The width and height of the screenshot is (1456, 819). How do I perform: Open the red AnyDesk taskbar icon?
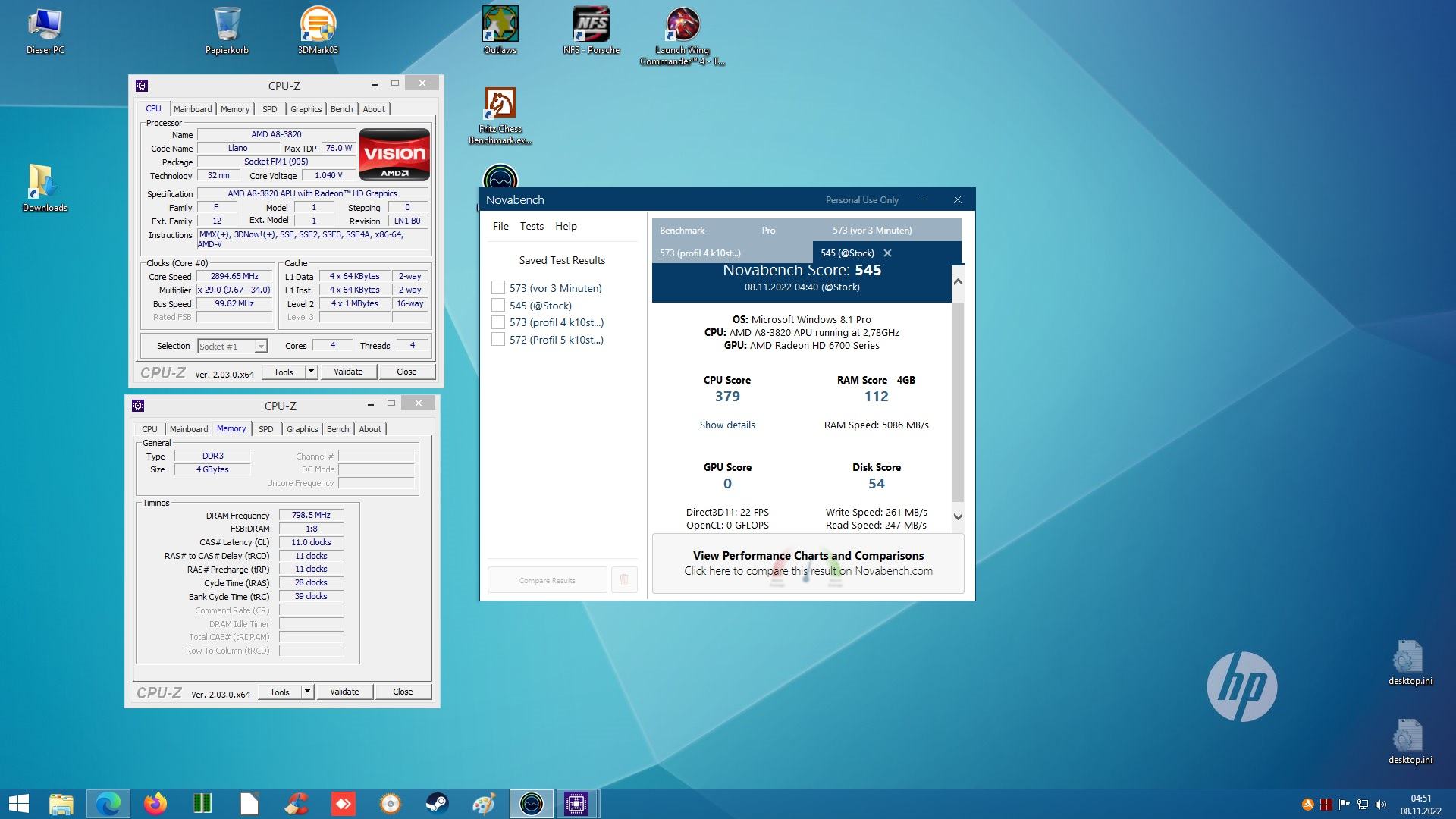343,804
